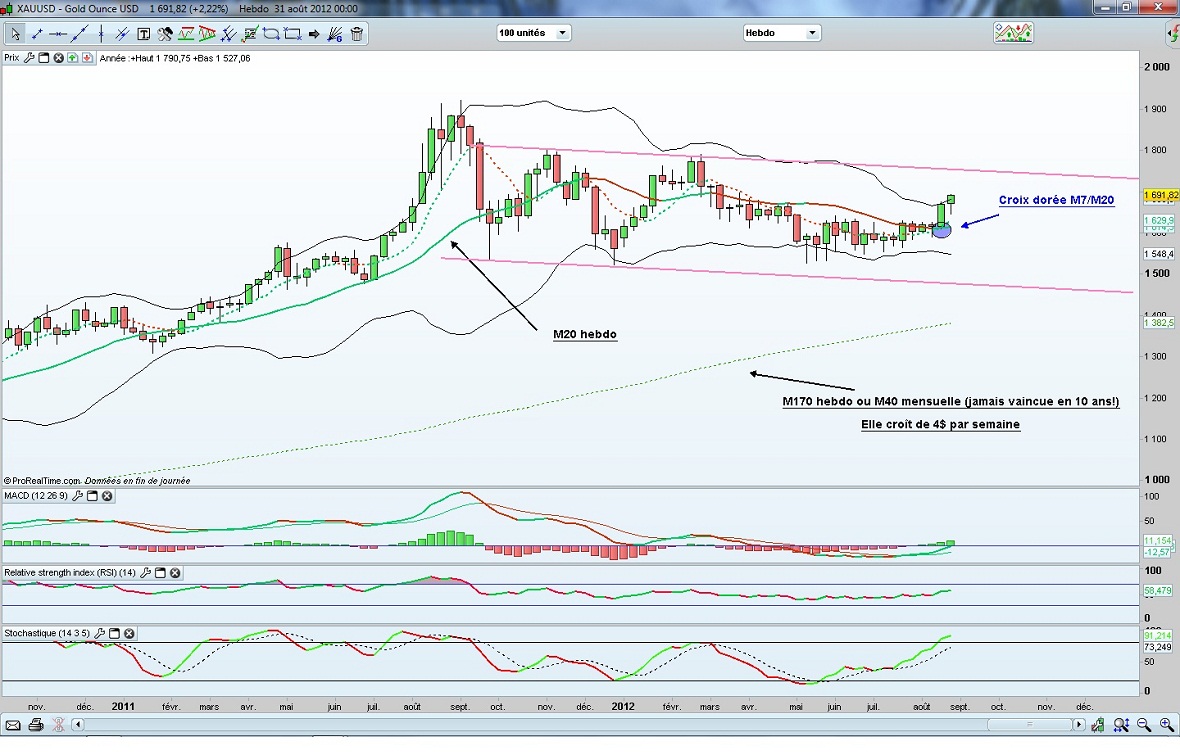Select the text annotation tool
Image resolution: width=1180 pixels, height=755 pixels.
(x=143, y=34)
